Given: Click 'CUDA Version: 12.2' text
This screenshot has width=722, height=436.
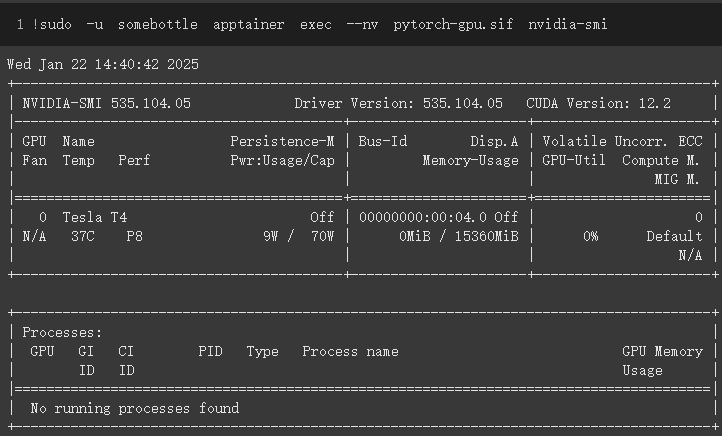Looking at the screenshot, I should coord(599,103).
